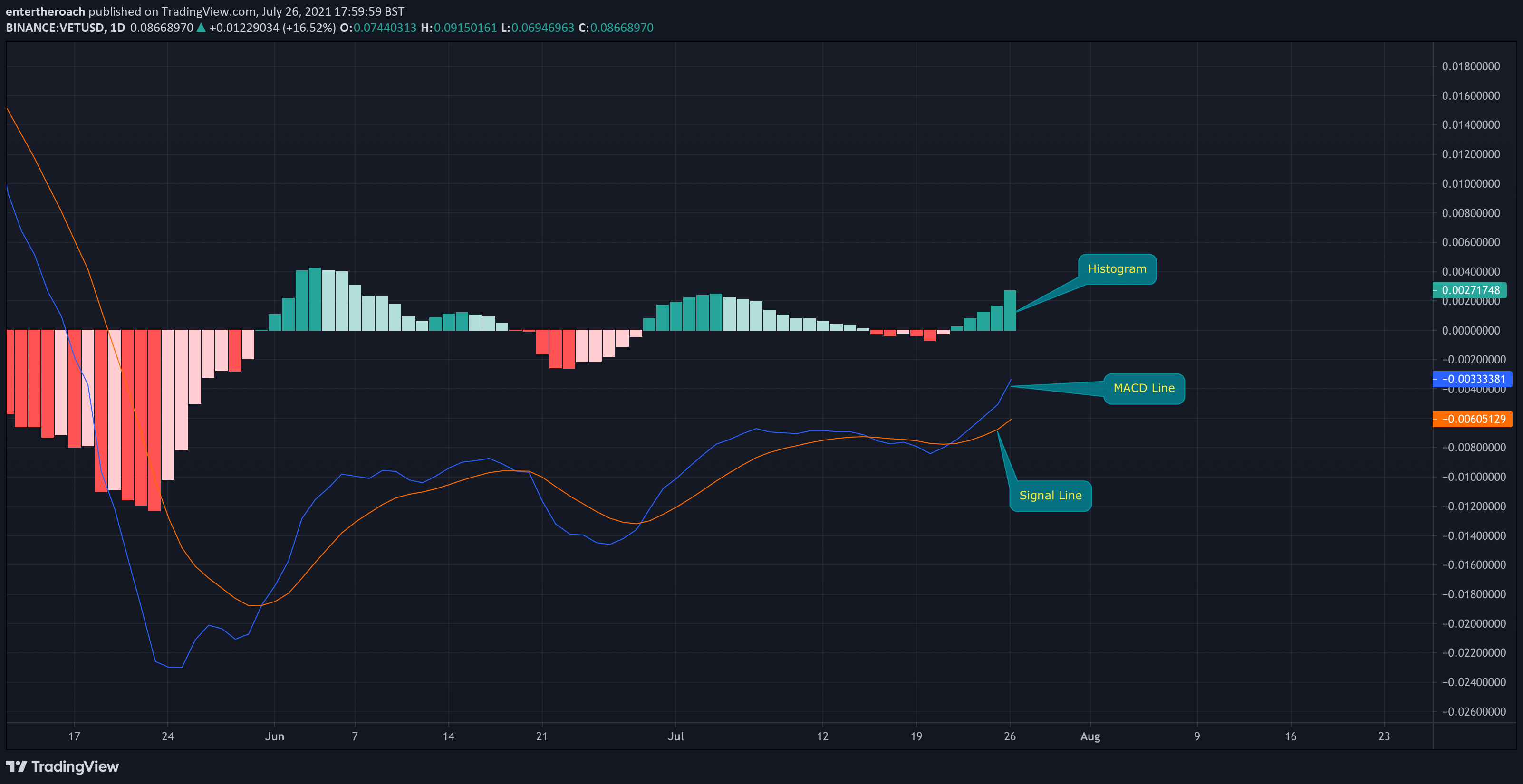Screen dimensions: 1523x784
Task: Click the 14 date label on time axis
Action: point(449,736)
